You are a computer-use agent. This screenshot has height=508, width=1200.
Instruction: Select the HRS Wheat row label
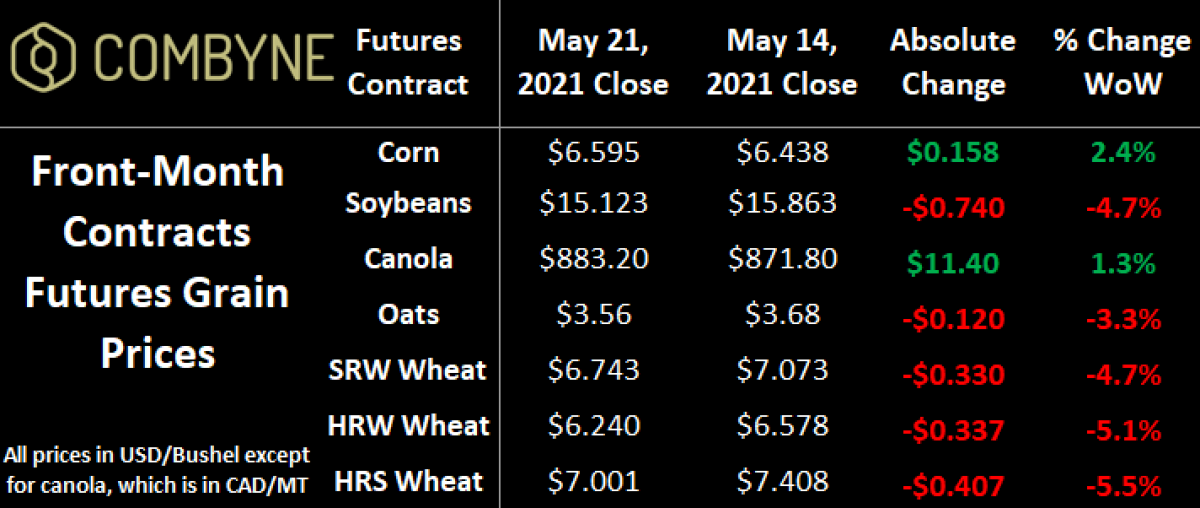point(408,482)
